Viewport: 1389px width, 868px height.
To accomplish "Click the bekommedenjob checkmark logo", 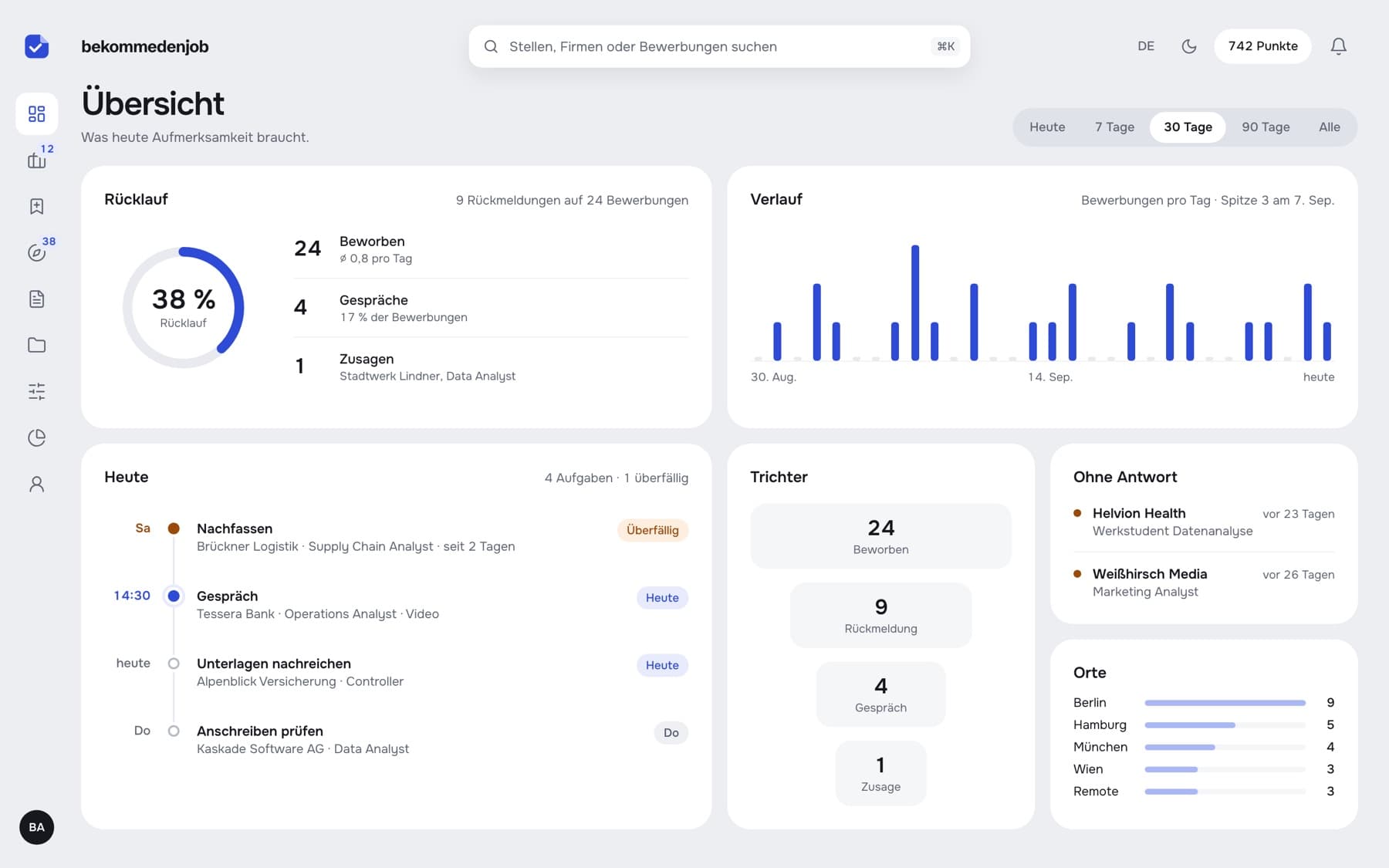I will (x=36, y=46).
